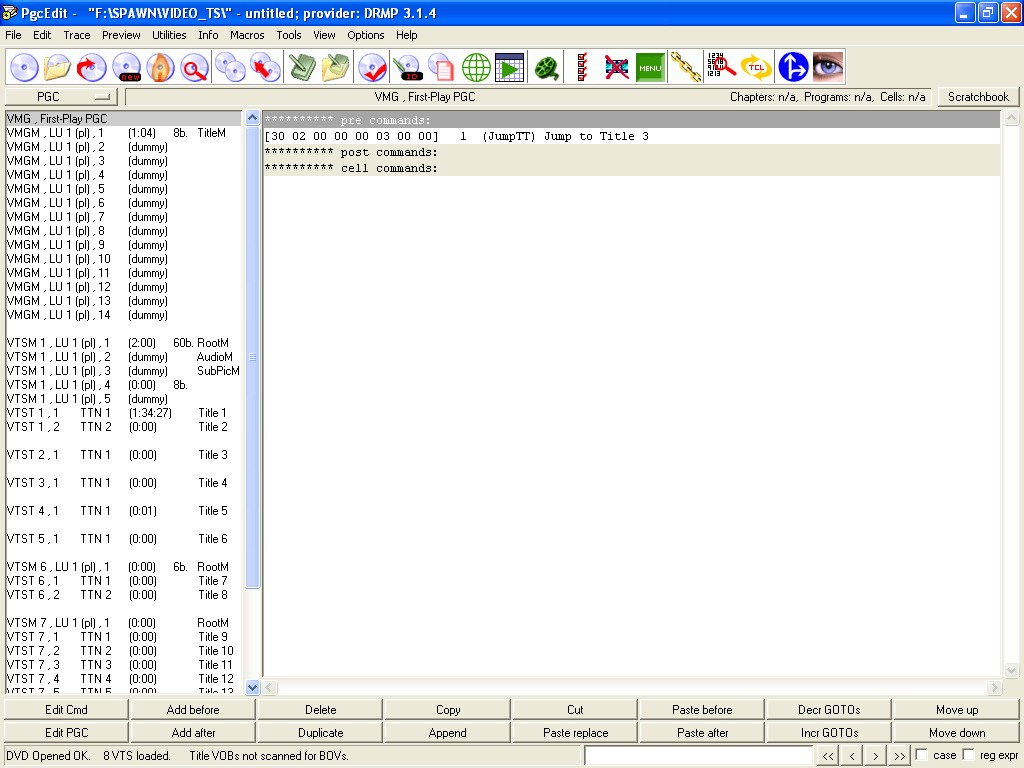This screenshot has height=768, width=1024.
Task: Click the yellow chain link icon
Action: point(686,67)
